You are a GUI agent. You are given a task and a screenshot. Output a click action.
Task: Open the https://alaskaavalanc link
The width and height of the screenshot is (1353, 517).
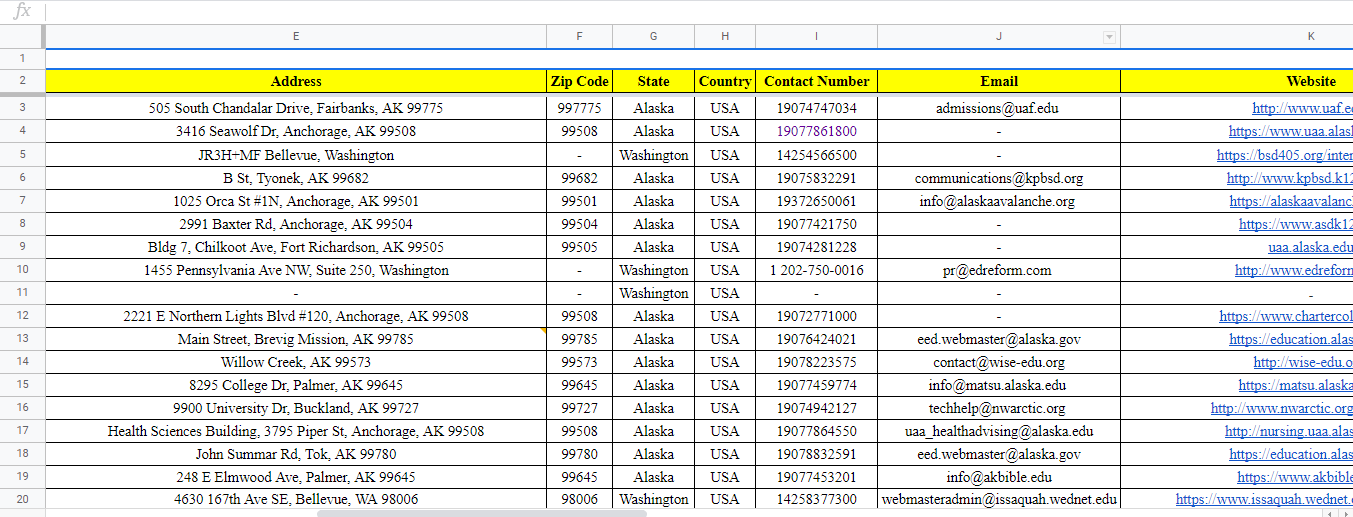pyautogui.click(x=1291, y=201)
